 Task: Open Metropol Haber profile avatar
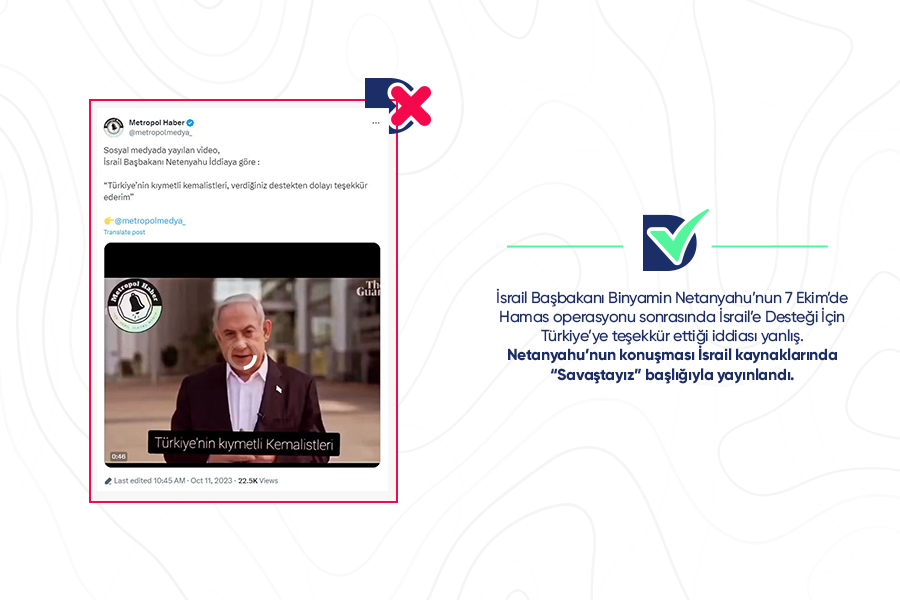114,127
